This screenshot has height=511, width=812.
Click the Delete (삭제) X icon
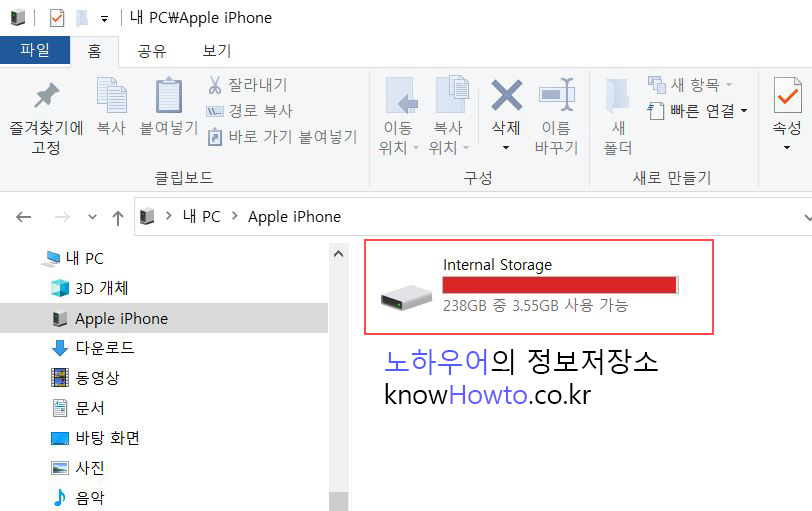point(506,95)
